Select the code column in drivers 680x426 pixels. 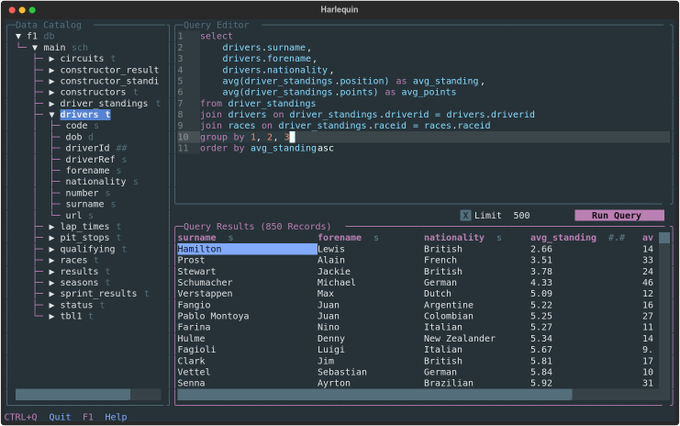pos(77,126)
